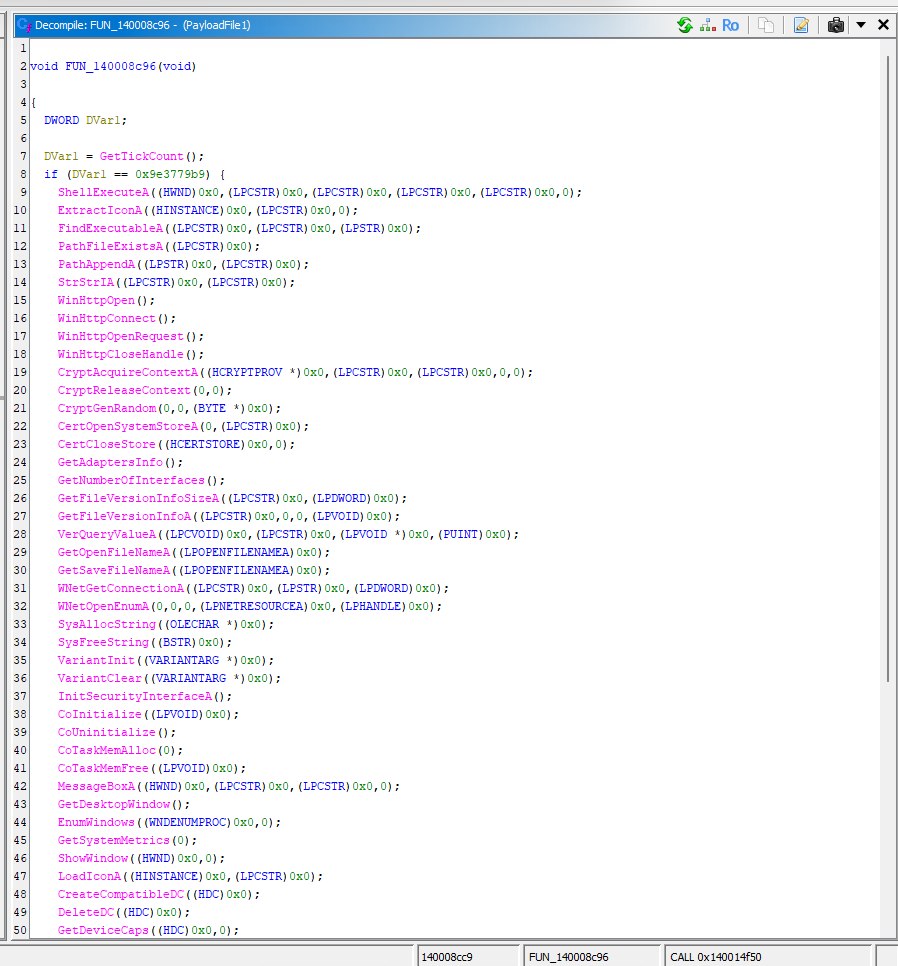The image size is (898, 966).
Task: Select GetSaveFileNameA
Action: (x=113, y=570)
